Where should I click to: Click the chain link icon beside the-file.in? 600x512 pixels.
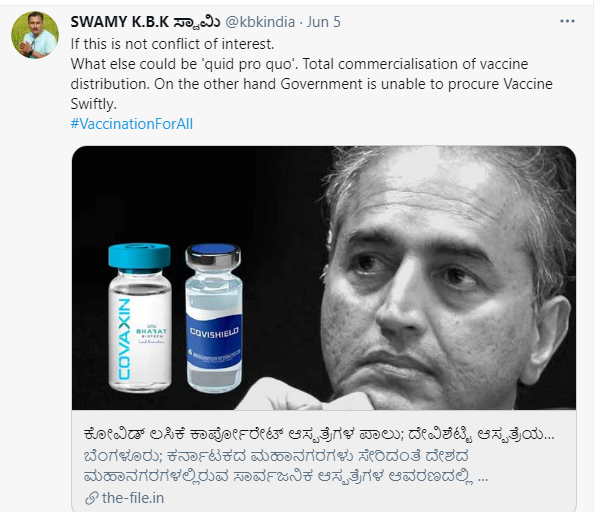pos(92,498)
